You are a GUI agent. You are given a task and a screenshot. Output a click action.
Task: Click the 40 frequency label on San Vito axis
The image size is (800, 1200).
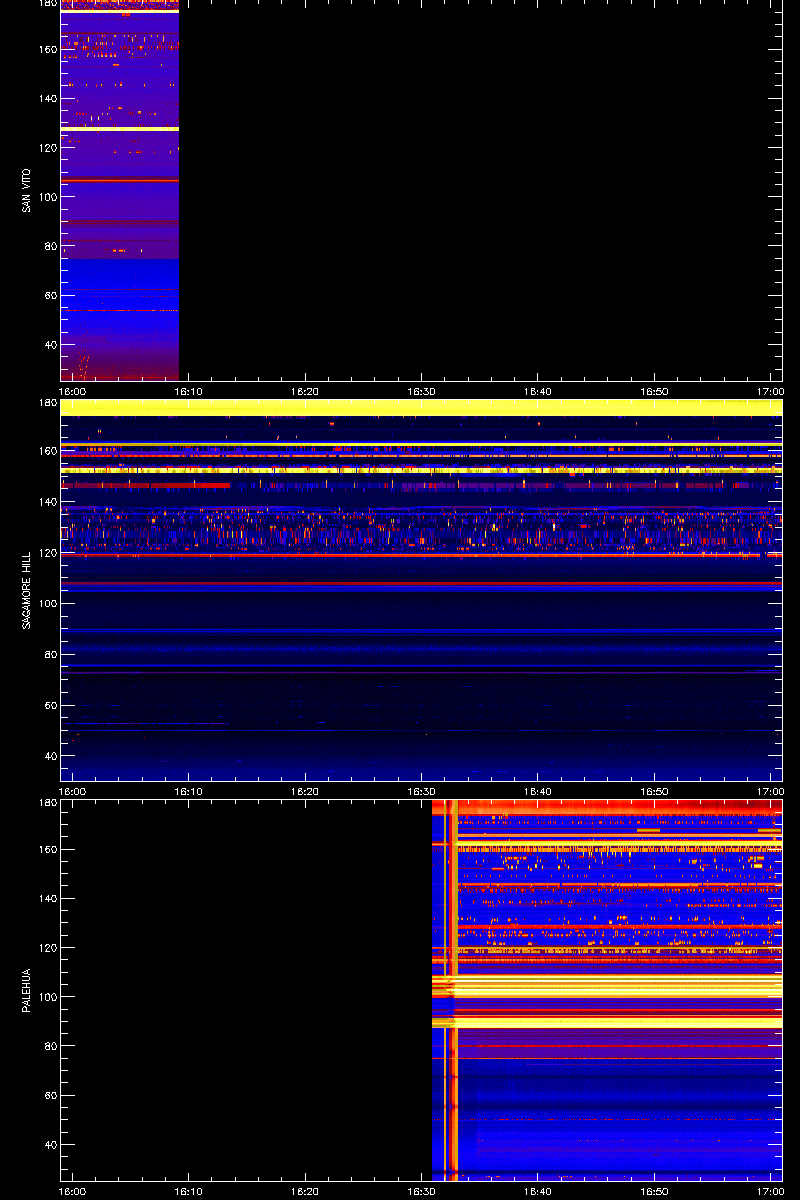(51, 344)
